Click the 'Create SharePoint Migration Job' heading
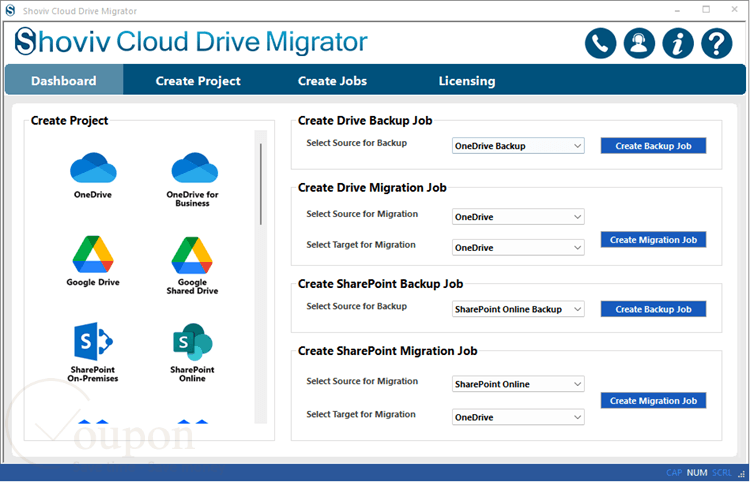Screen dimensions: 750x482 coord(387,351)
